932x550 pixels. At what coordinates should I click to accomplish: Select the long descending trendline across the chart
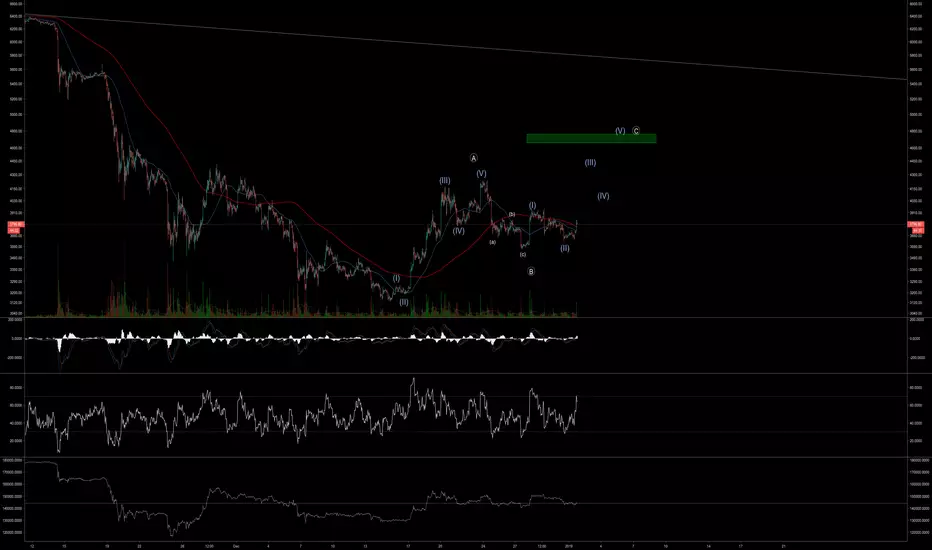coord(466,47)
